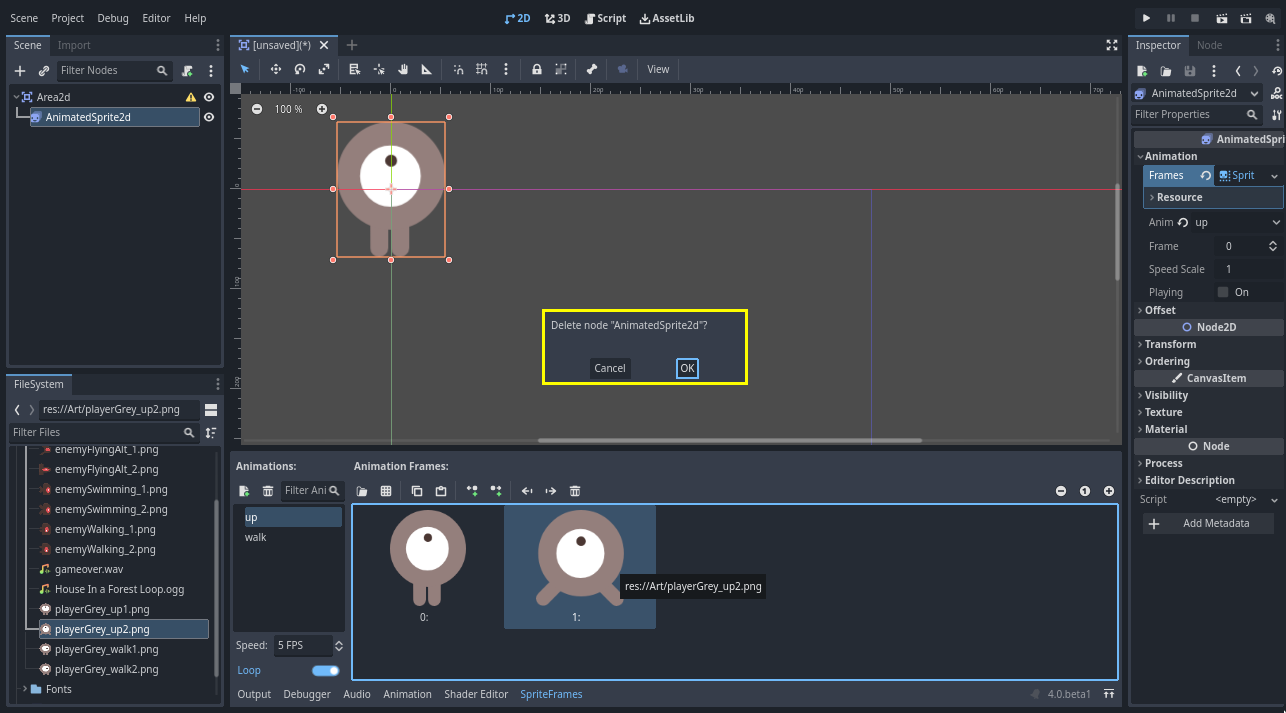Open the Script empty dropdown
Viewport: 1286px width, 713px height.
(x=1244, y=499)
